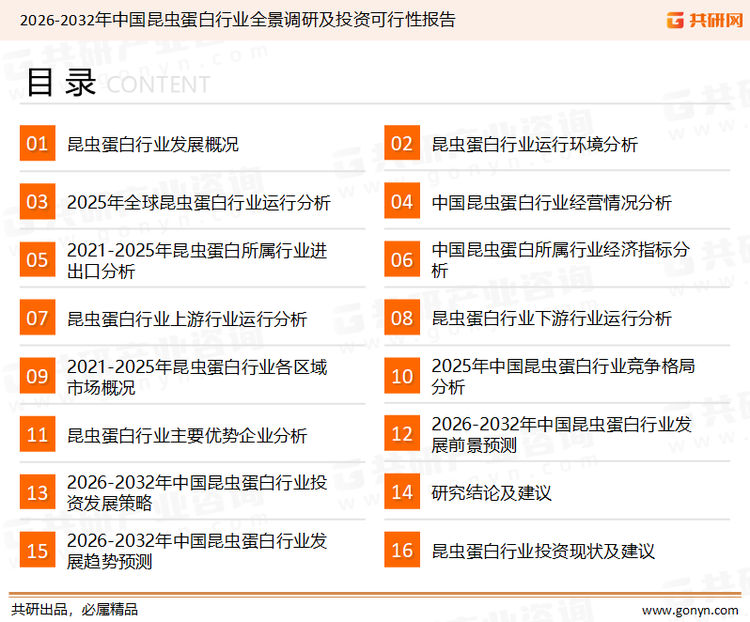Screen dimensions: 750x622
Task: Select 研究结论及建议 chapter
Action: click(491, 493)
